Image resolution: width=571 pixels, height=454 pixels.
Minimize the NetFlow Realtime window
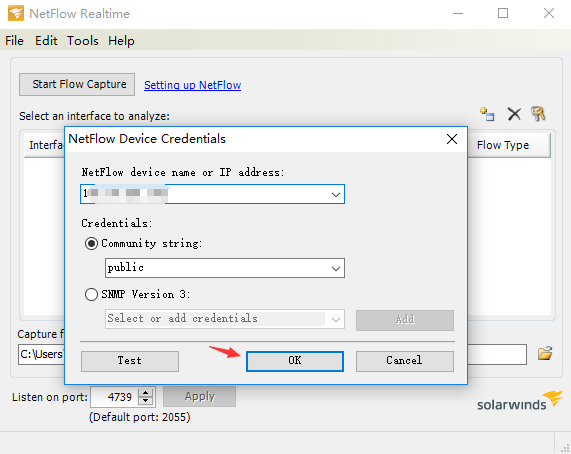click(458, 13)
